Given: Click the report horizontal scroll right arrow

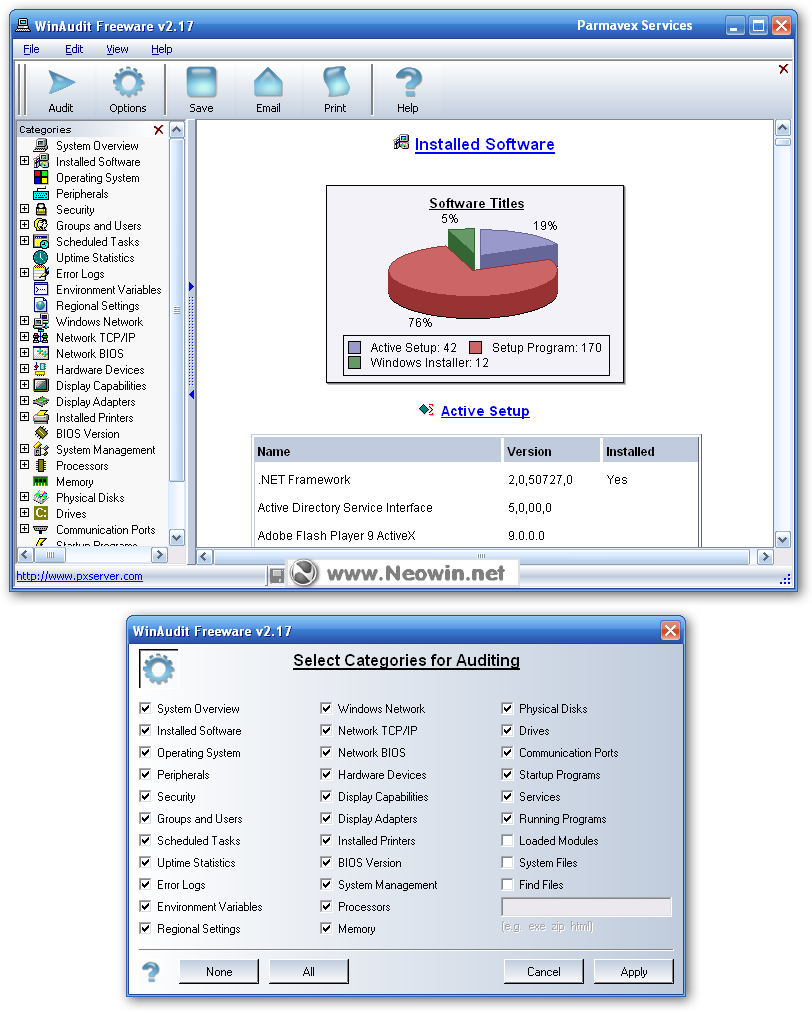Looking at the screenshot, I should (765, 556).
